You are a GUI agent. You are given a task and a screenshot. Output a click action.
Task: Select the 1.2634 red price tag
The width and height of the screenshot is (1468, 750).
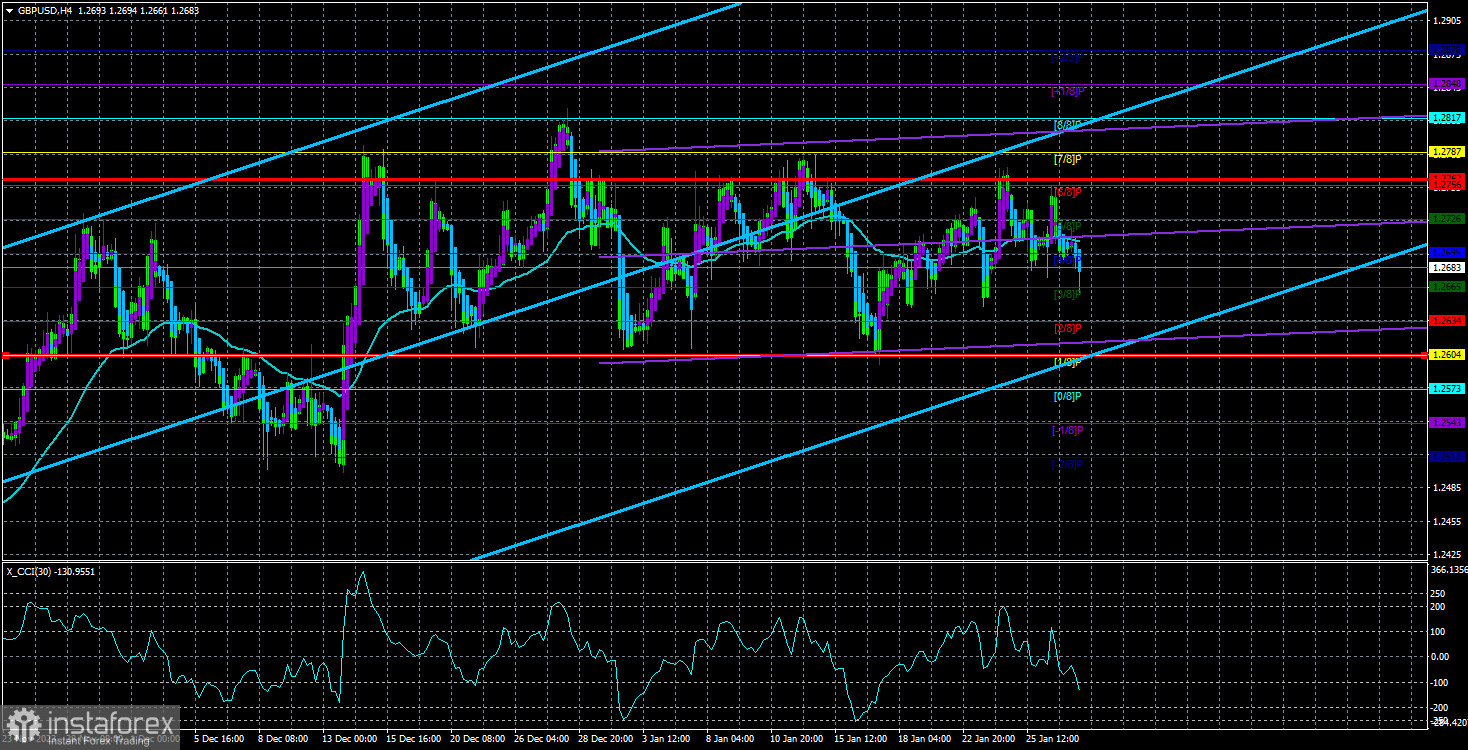point(1447,321)
